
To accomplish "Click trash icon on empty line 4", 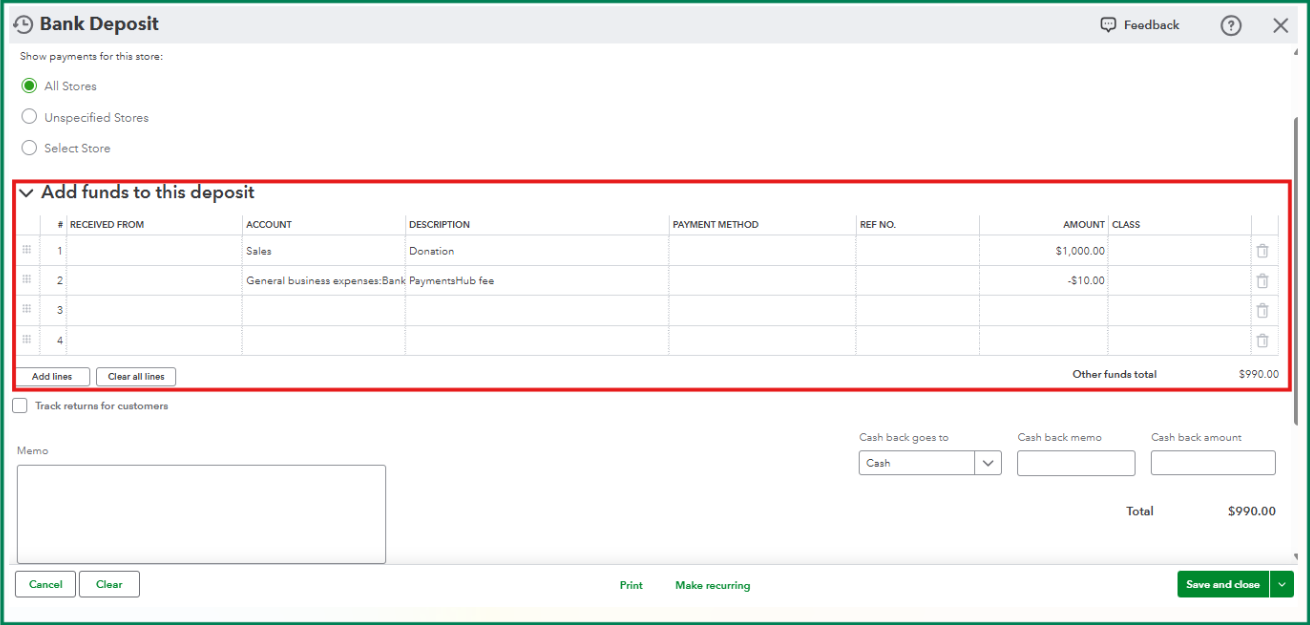I will [1263, 341].
